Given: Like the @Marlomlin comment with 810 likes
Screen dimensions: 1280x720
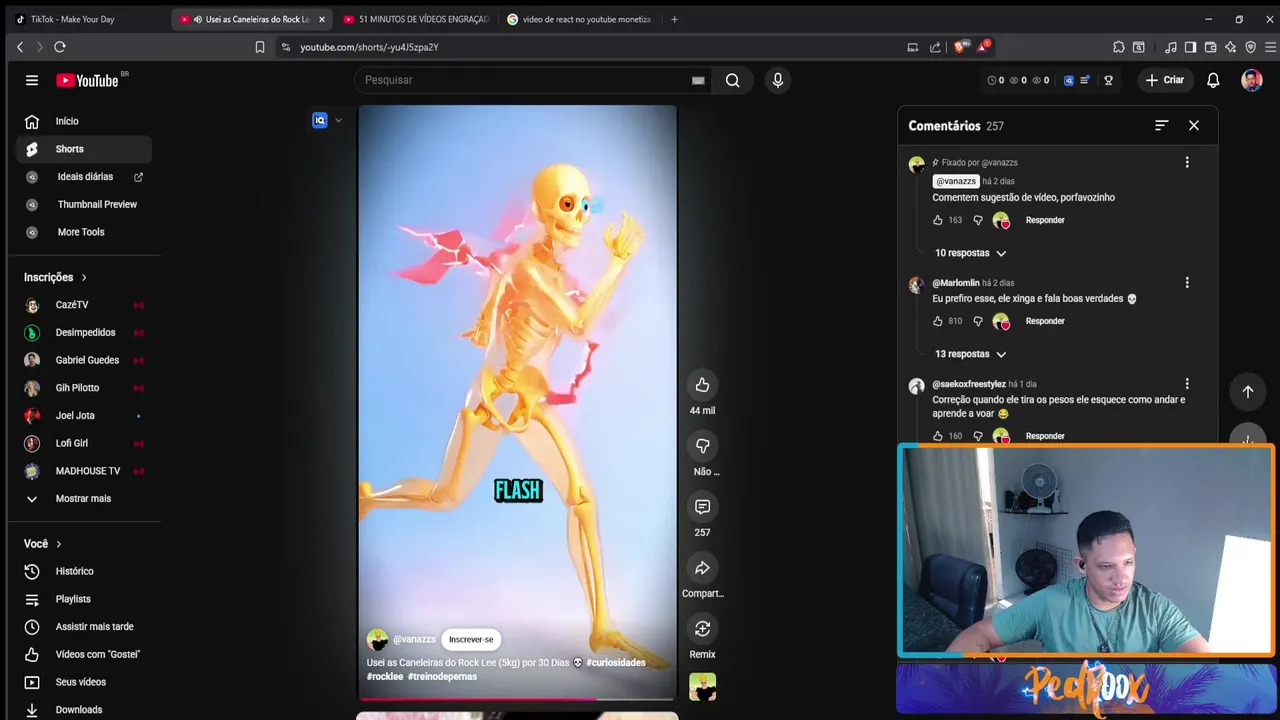Looking at the screenshot, I should pos(938,321).
